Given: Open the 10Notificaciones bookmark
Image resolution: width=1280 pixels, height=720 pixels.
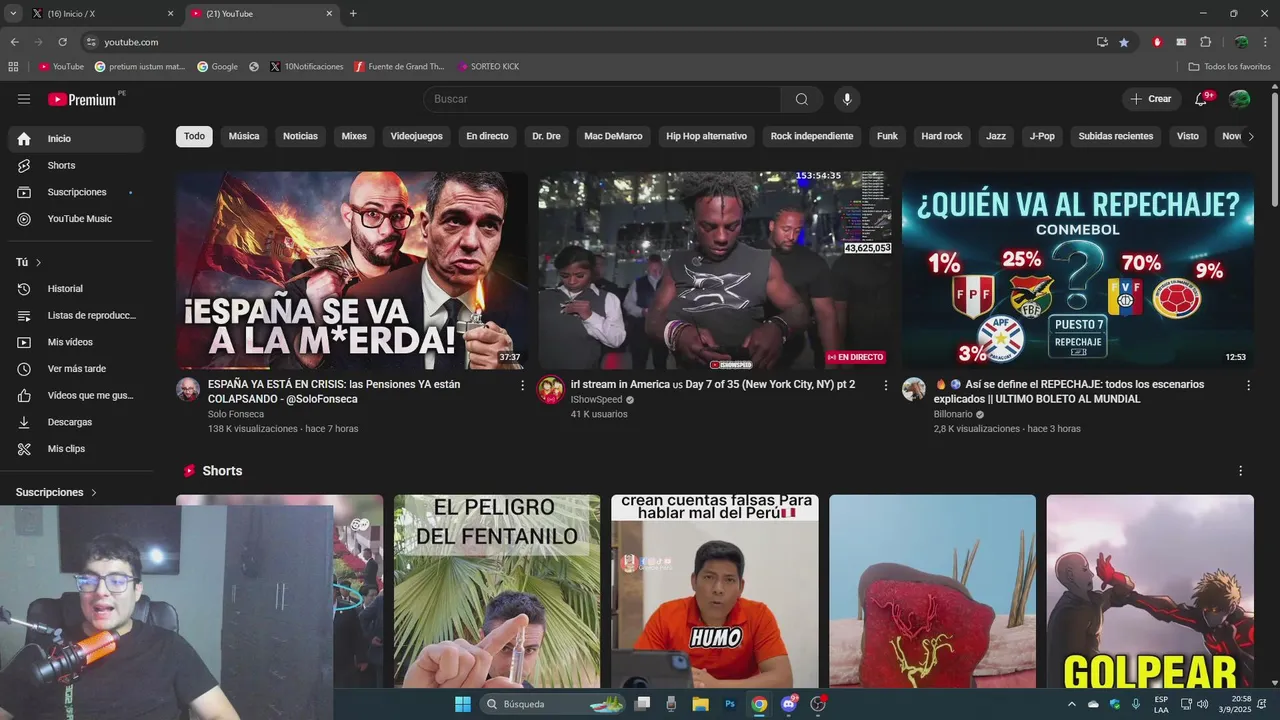Looking at the screenshot, I should click(307, 67).
